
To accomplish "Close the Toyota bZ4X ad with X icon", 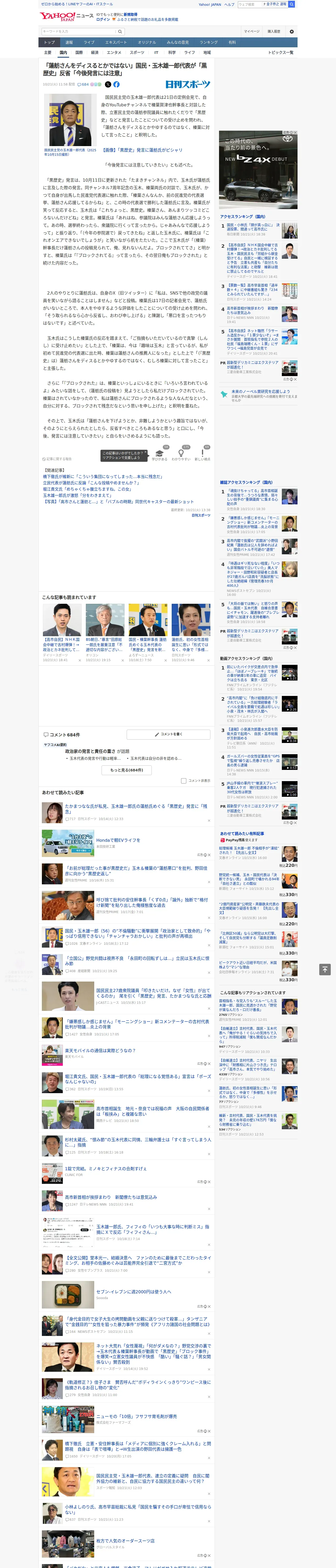I will pos(295,133).
